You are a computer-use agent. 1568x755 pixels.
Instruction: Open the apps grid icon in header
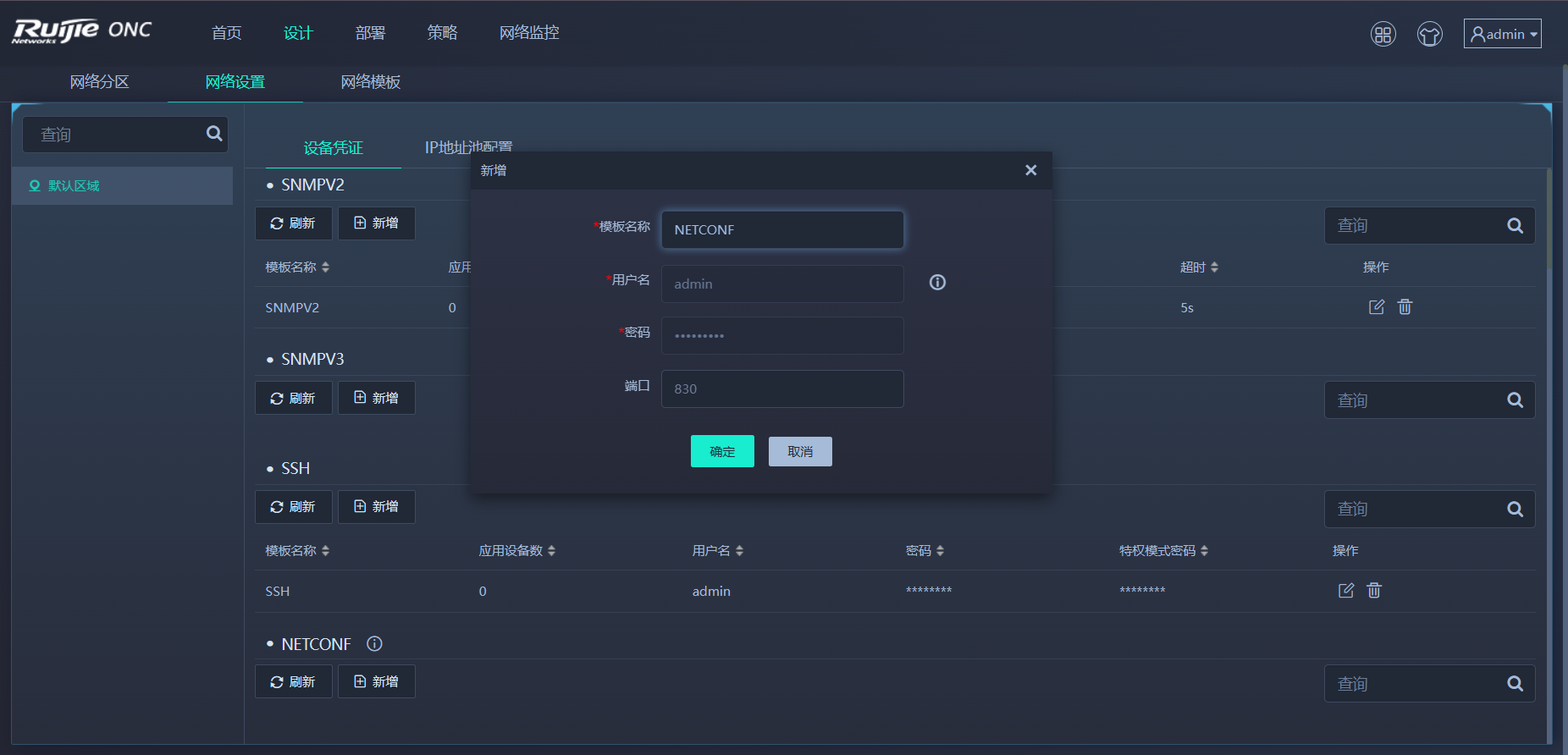pos(1383,34)
